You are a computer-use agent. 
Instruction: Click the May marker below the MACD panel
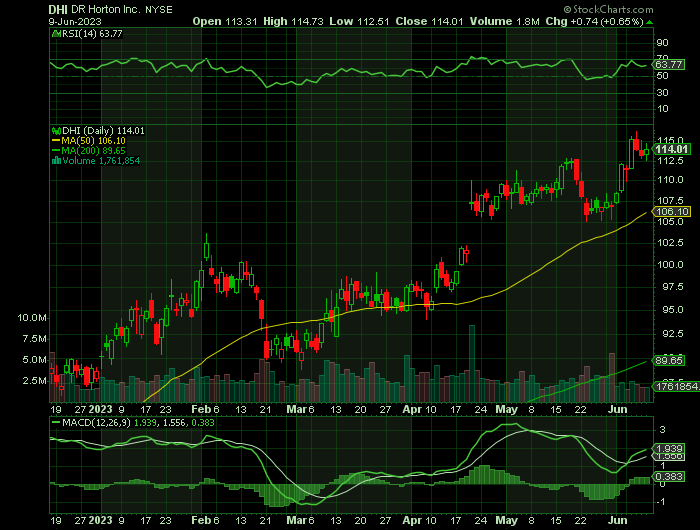(x=507, y=521)
